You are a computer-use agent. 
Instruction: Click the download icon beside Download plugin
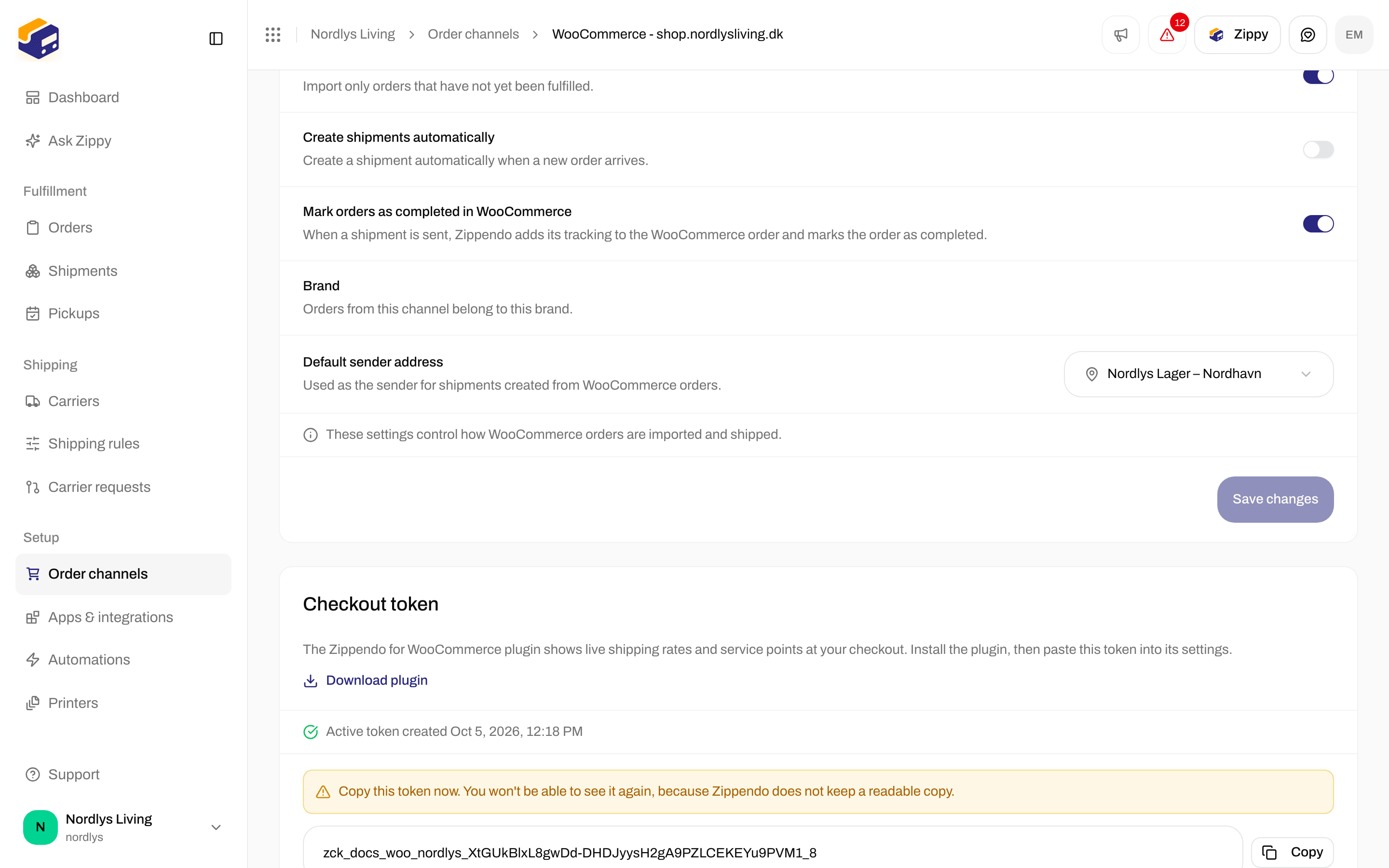(311, 681)
